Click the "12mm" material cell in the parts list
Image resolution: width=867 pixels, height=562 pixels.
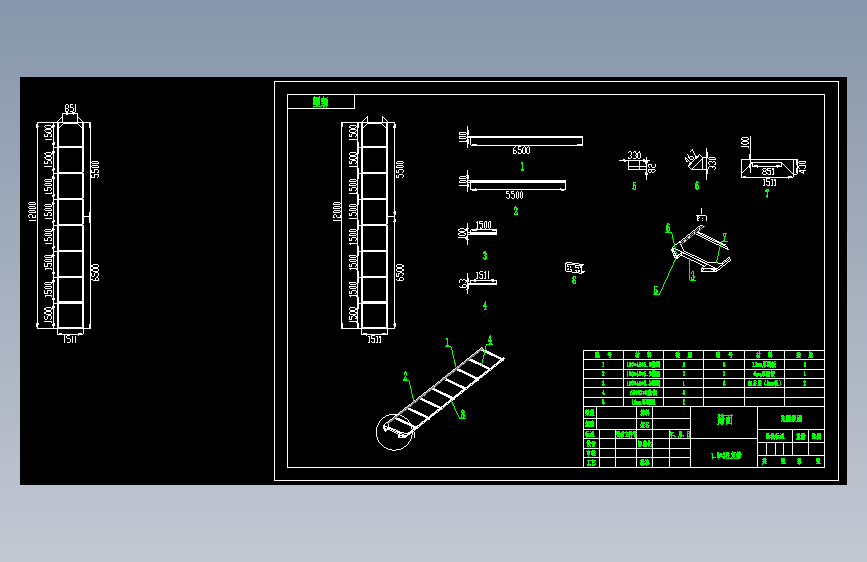764,365
